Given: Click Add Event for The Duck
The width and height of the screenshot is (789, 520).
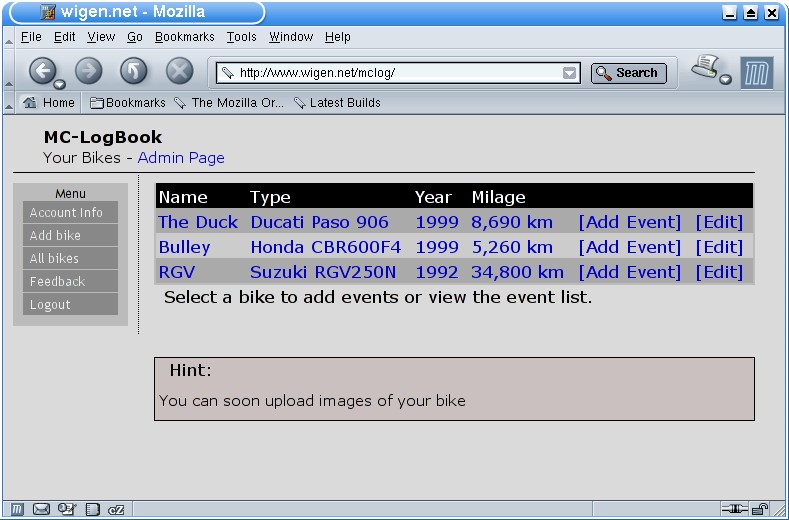Looking at the screenshot, I should point(629,222).
